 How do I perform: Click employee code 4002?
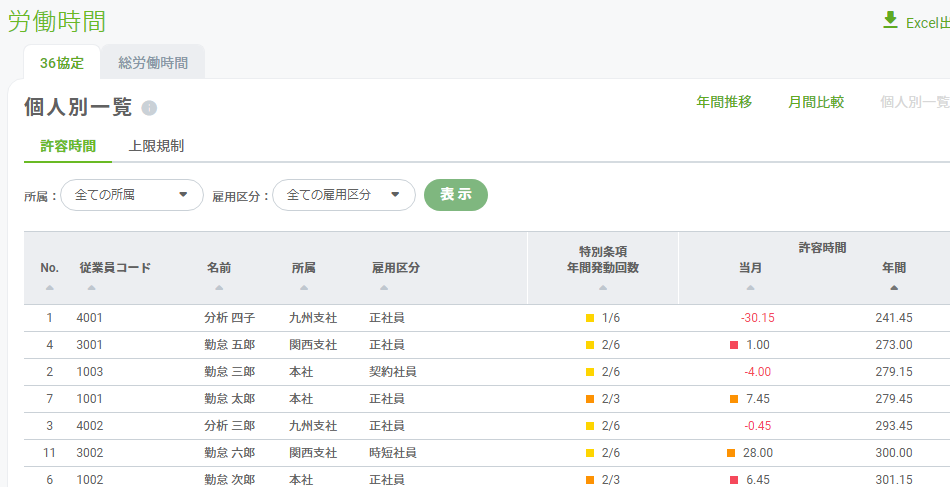point(90,426)
